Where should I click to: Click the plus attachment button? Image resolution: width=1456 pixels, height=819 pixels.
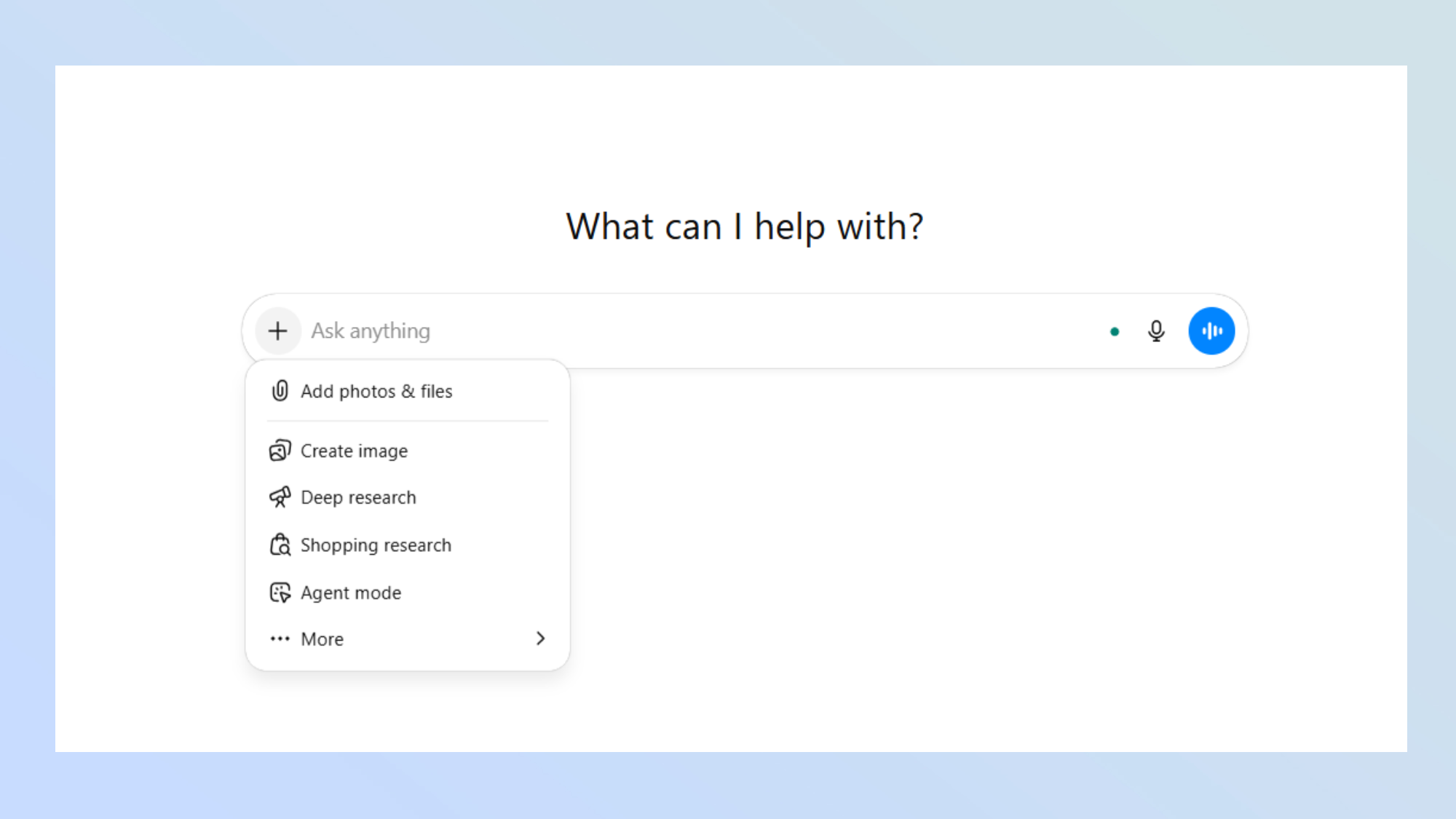pos(277,331)
